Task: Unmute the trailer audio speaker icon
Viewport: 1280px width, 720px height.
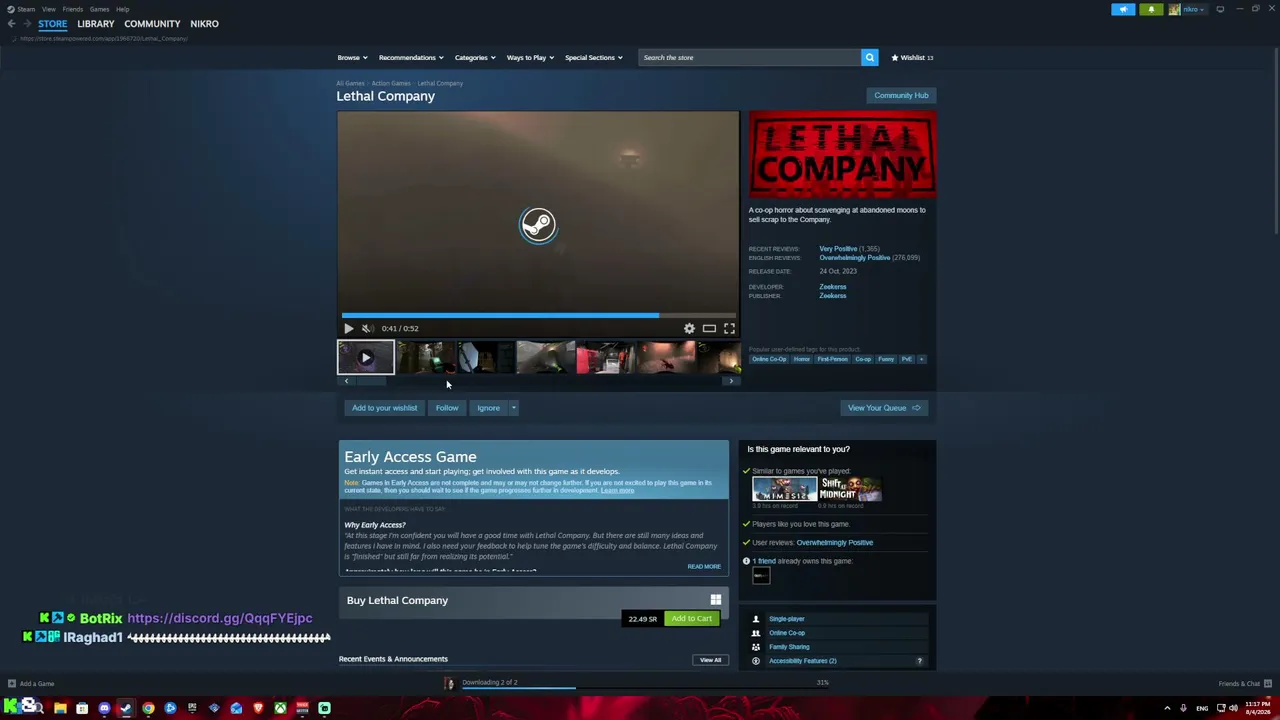Action: (x=367, y=328)
